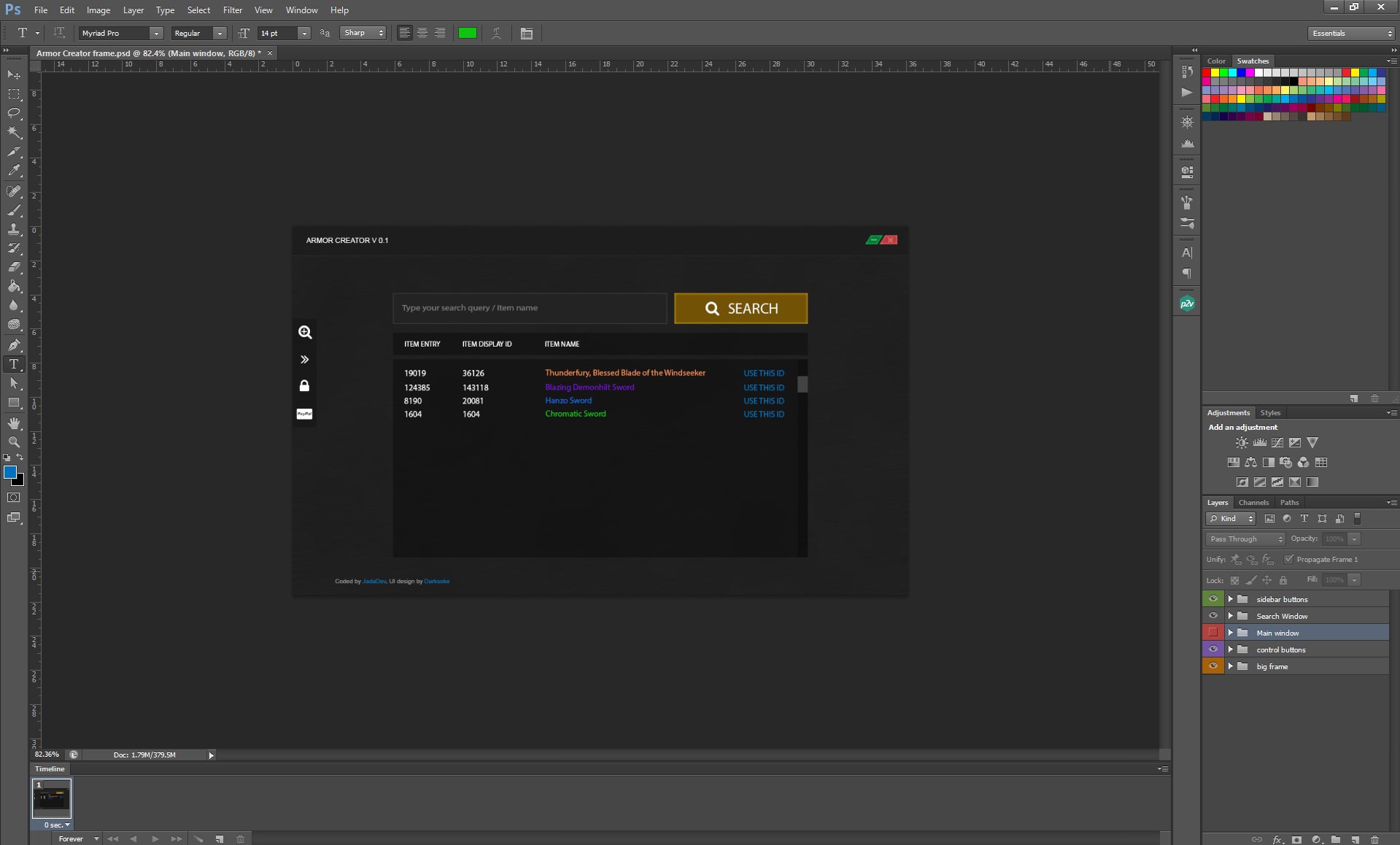This screenshot has height=845, width=1400.
Task: Add a Curves adjustment
Action: coord(1277,442)
